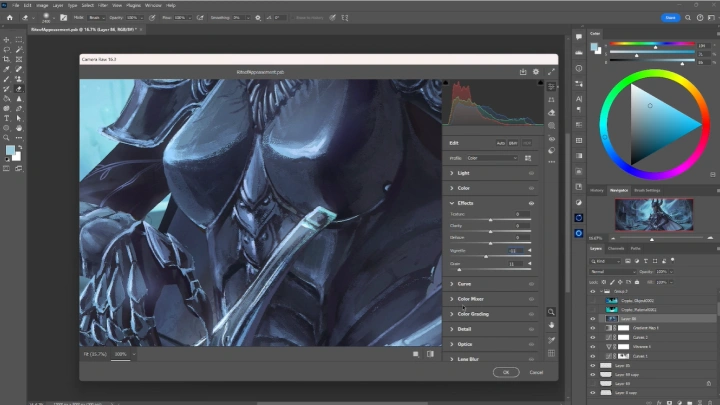This screenshot has width=720, height=405.
Task: Collapse Group 2 in Layers panel
Action: (x=601, y=292)
